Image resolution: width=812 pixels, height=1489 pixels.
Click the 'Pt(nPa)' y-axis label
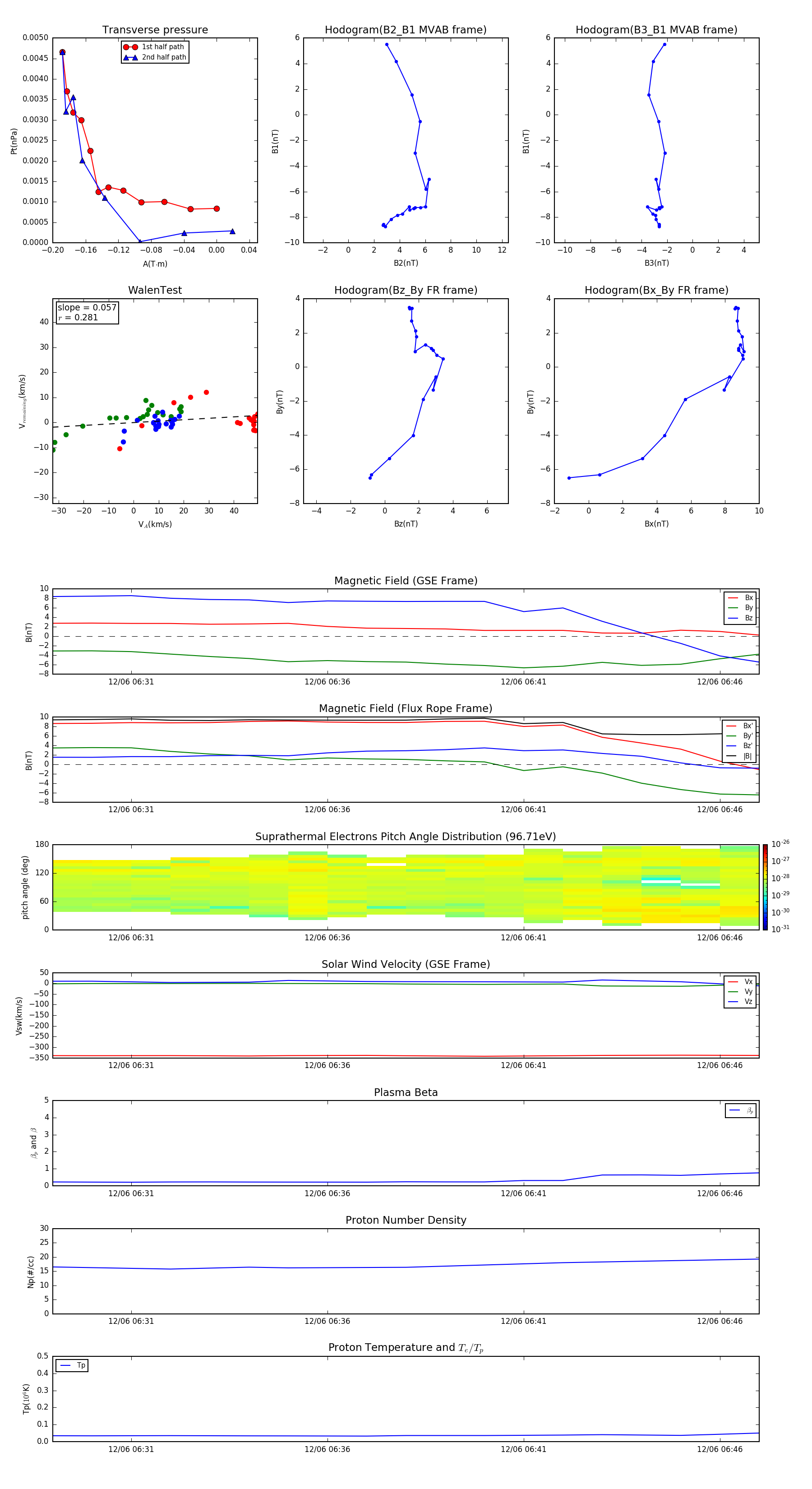(14, 140)
